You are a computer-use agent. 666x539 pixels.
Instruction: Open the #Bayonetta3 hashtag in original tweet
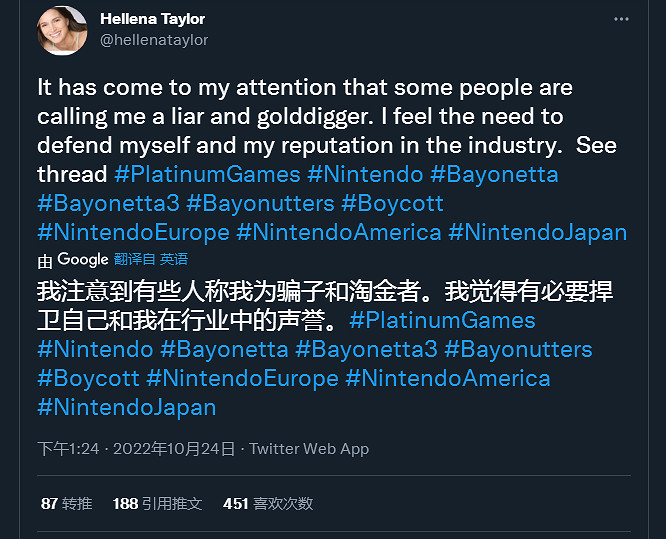tap(109, 203)
